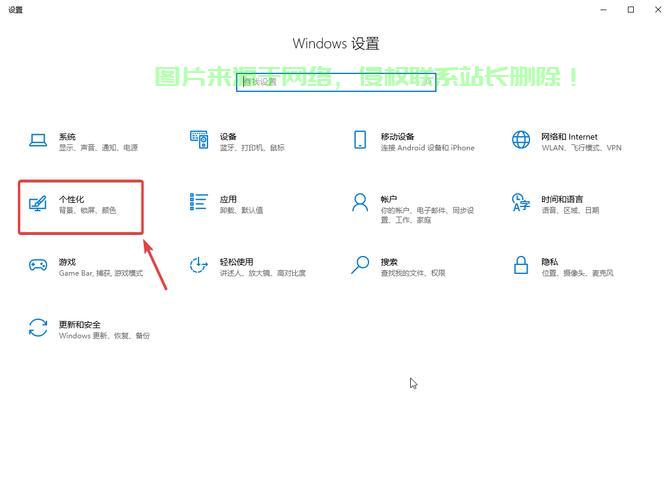Select the 帐户 category title

389,199
